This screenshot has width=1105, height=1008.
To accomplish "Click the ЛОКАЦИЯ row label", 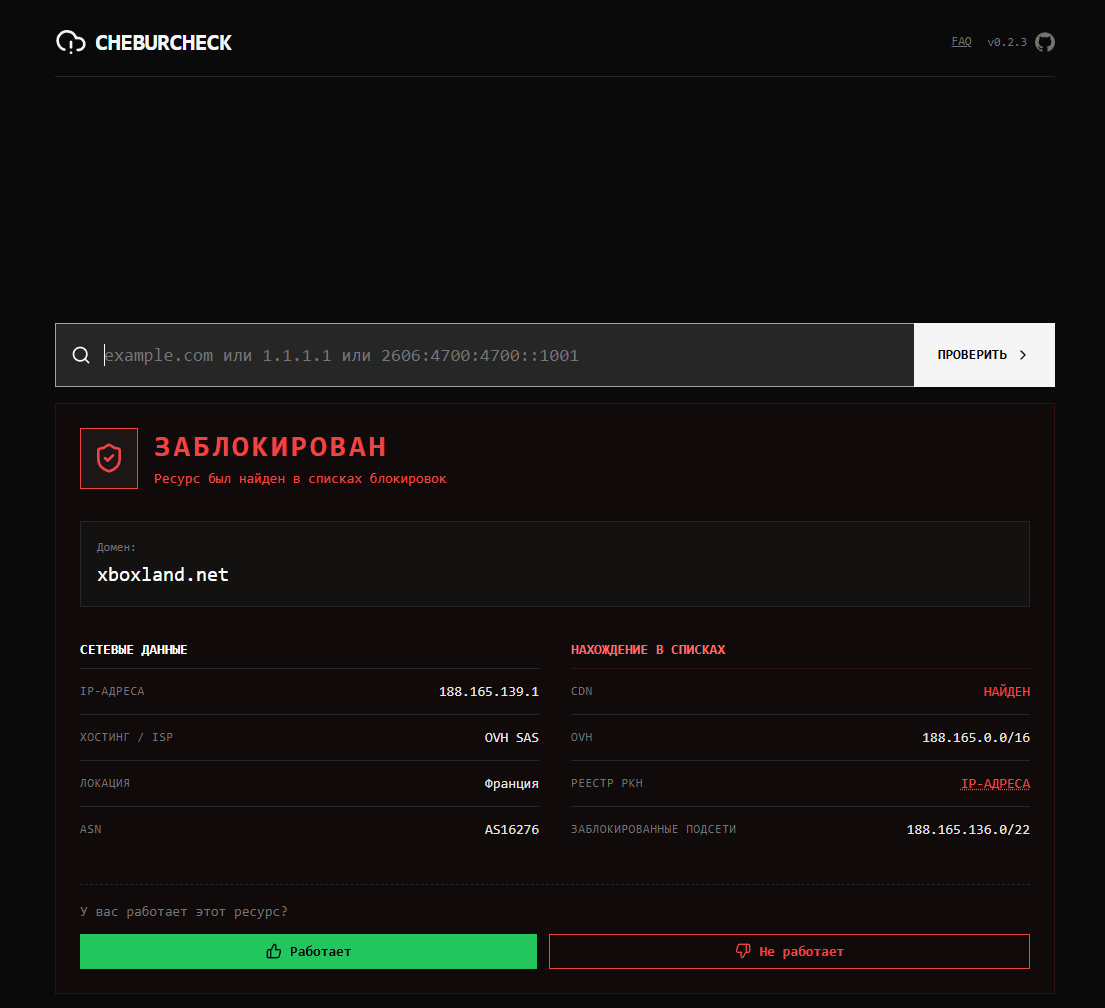I will pos(104,783).
